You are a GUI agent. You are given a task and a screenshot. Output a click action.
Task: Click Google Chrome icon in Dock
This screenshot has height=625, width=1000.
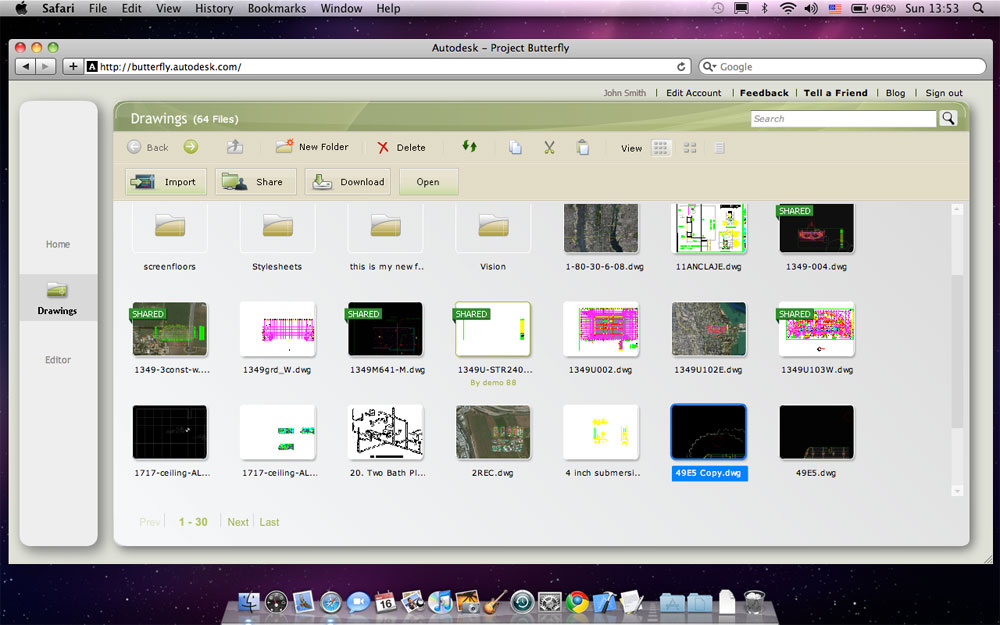point(577,601)
